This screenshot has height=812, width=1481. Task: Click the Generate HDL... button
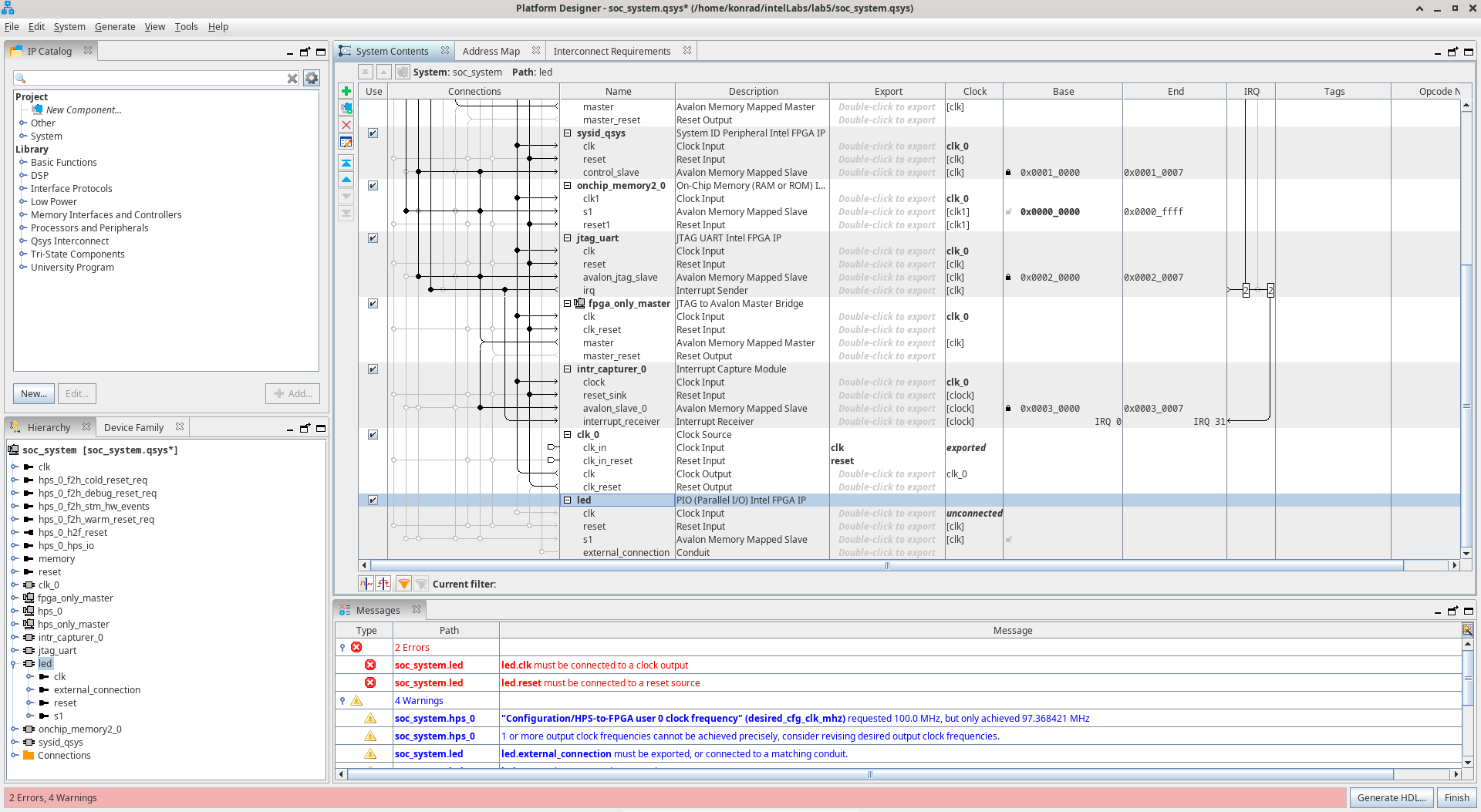1392,798
